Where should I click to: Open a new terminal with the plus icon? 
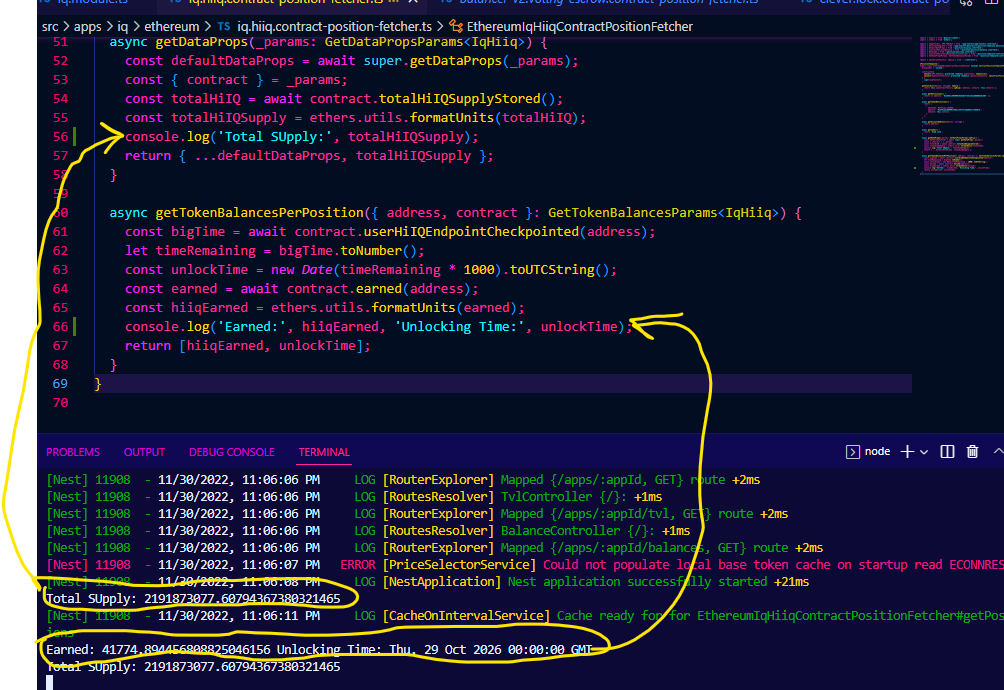(x=906, y=452)
